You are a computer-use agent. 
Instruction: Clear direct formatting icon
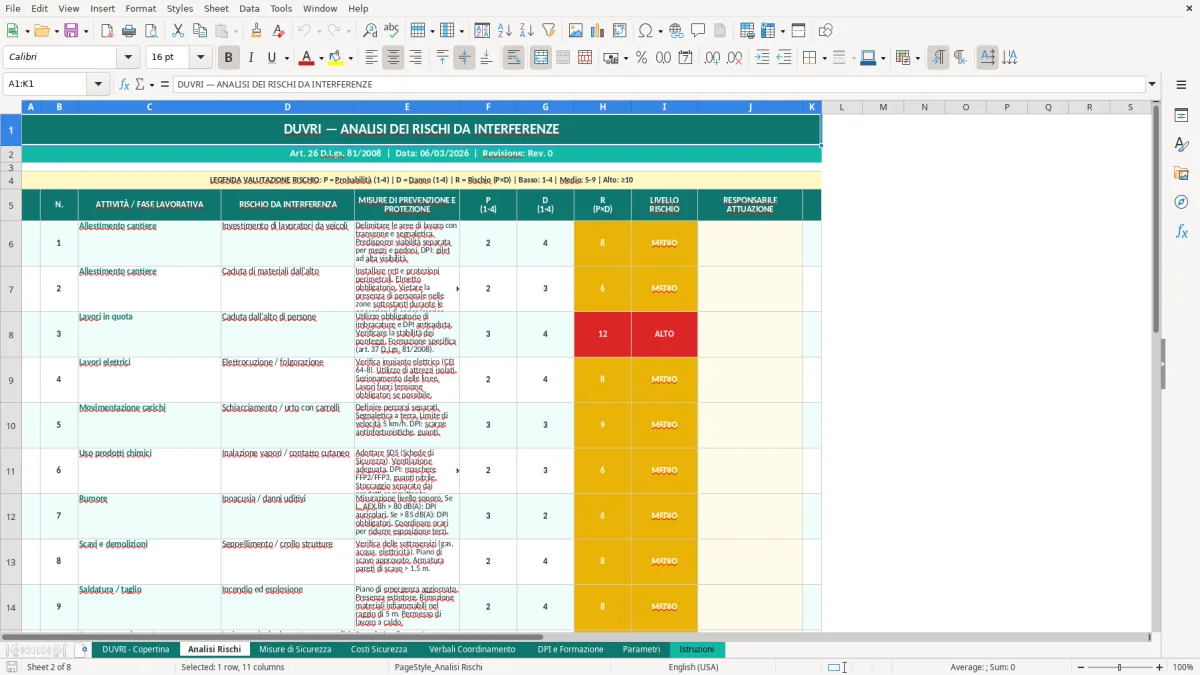(279, 31)
